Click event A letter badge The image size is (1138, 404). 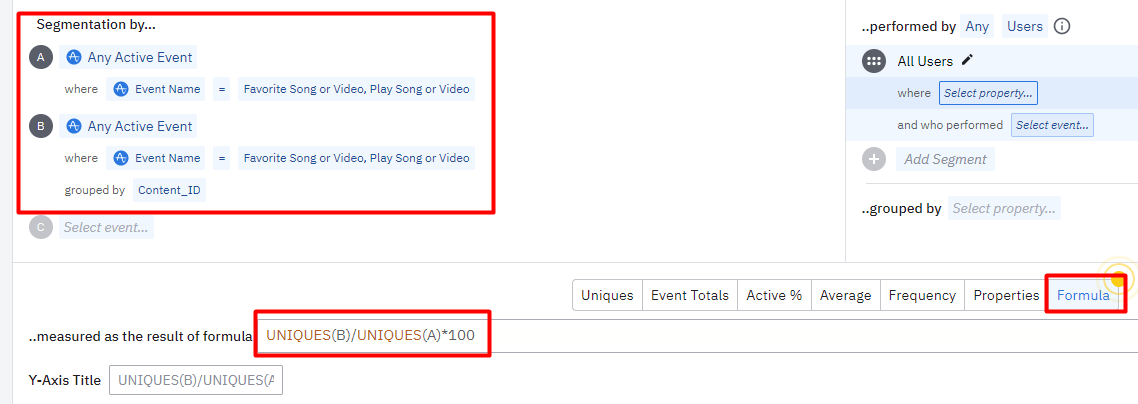pos(41,57)
